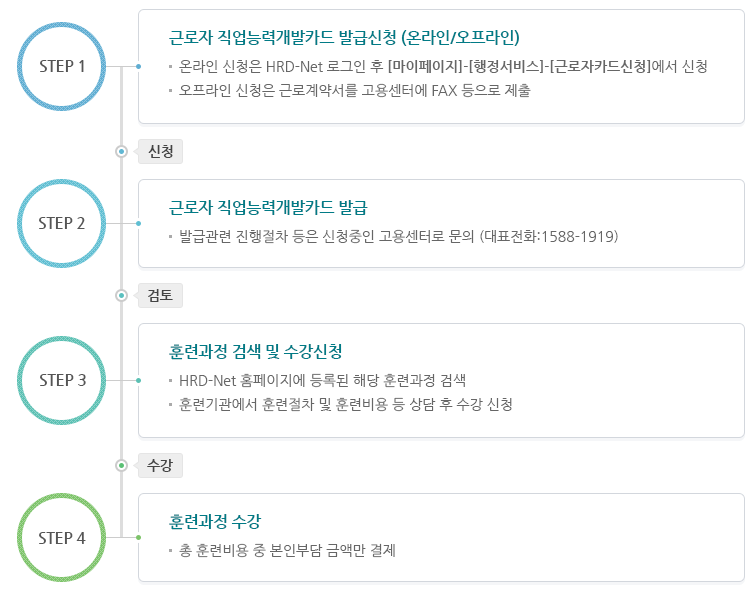753x592 pixels.
Task: Click the green timeline dot beside 수강
Action: [x=121, y=465]
